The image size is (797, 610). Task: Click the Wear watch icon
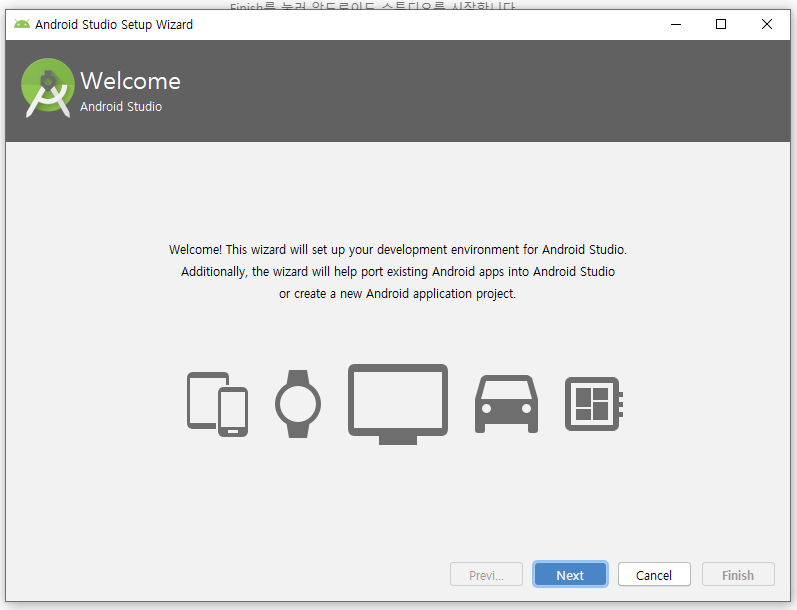pyautogui.click(x=298, y=404)
